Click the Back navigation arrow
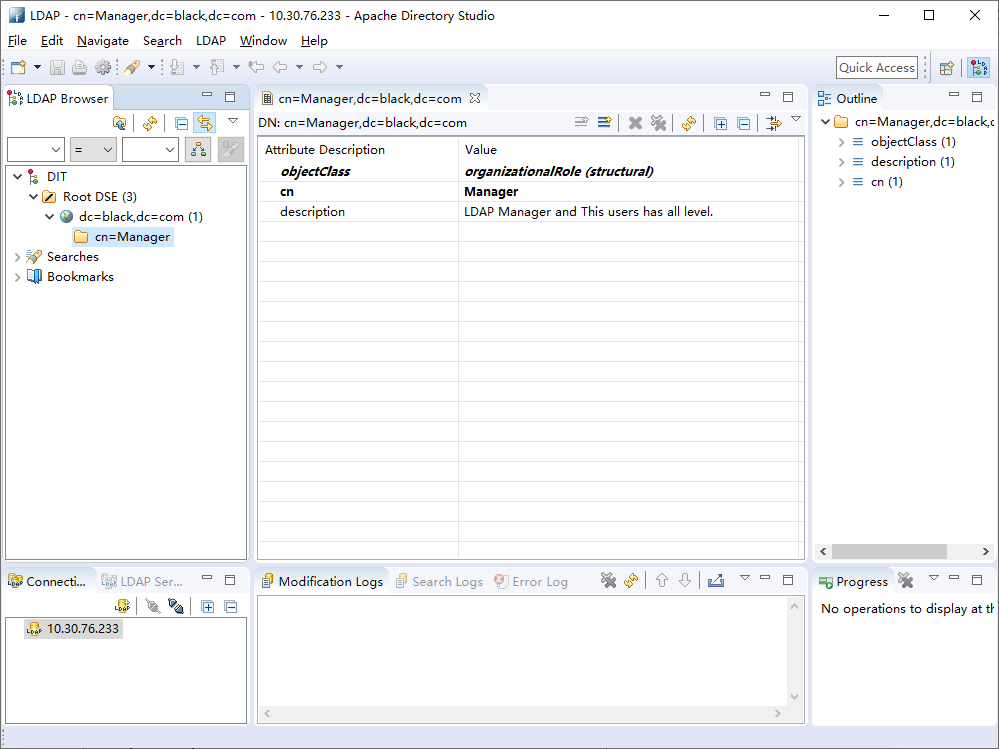999x749 pixels. [280, 67]
